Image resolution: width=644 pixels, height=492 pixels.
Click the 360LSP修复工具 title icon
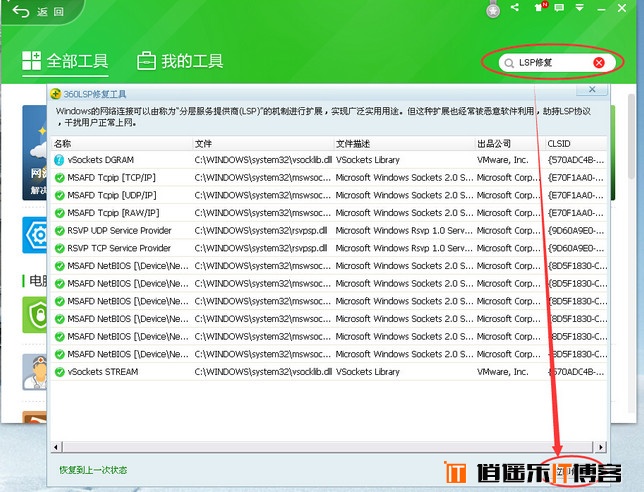(x=55, y=94)
